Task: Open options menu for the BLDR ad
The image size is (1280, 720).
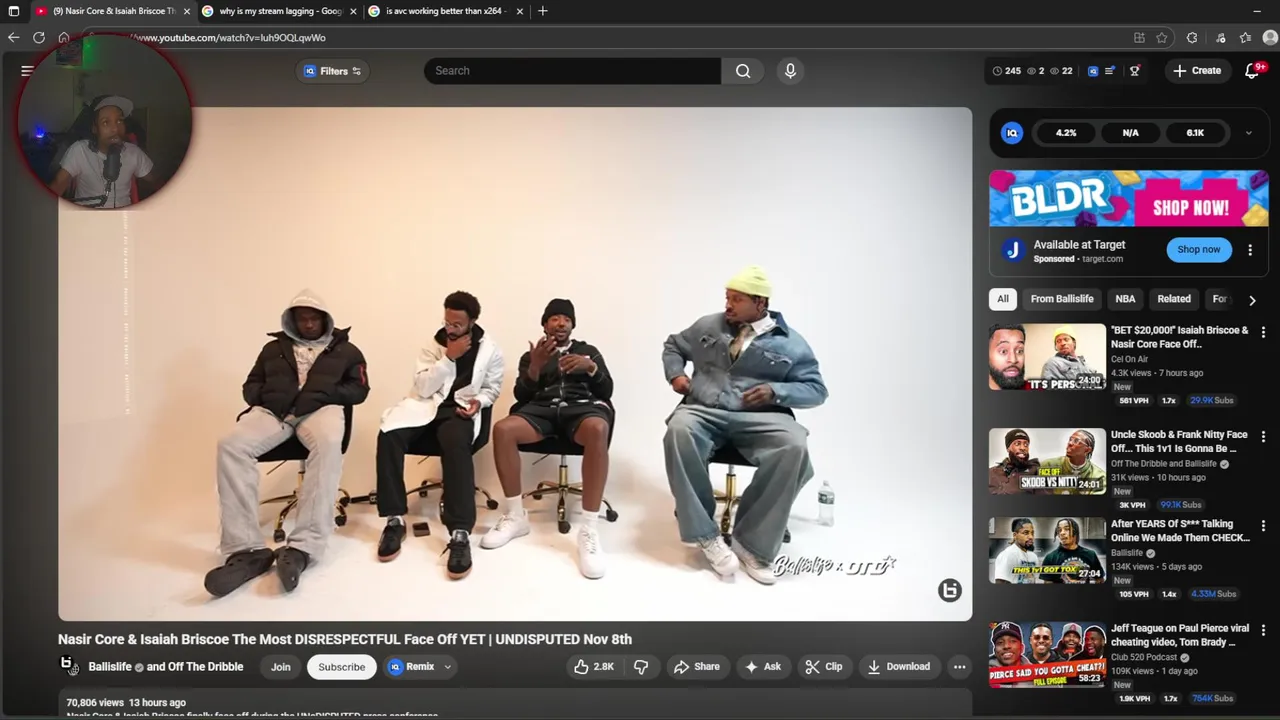Action: [1250, 250]
